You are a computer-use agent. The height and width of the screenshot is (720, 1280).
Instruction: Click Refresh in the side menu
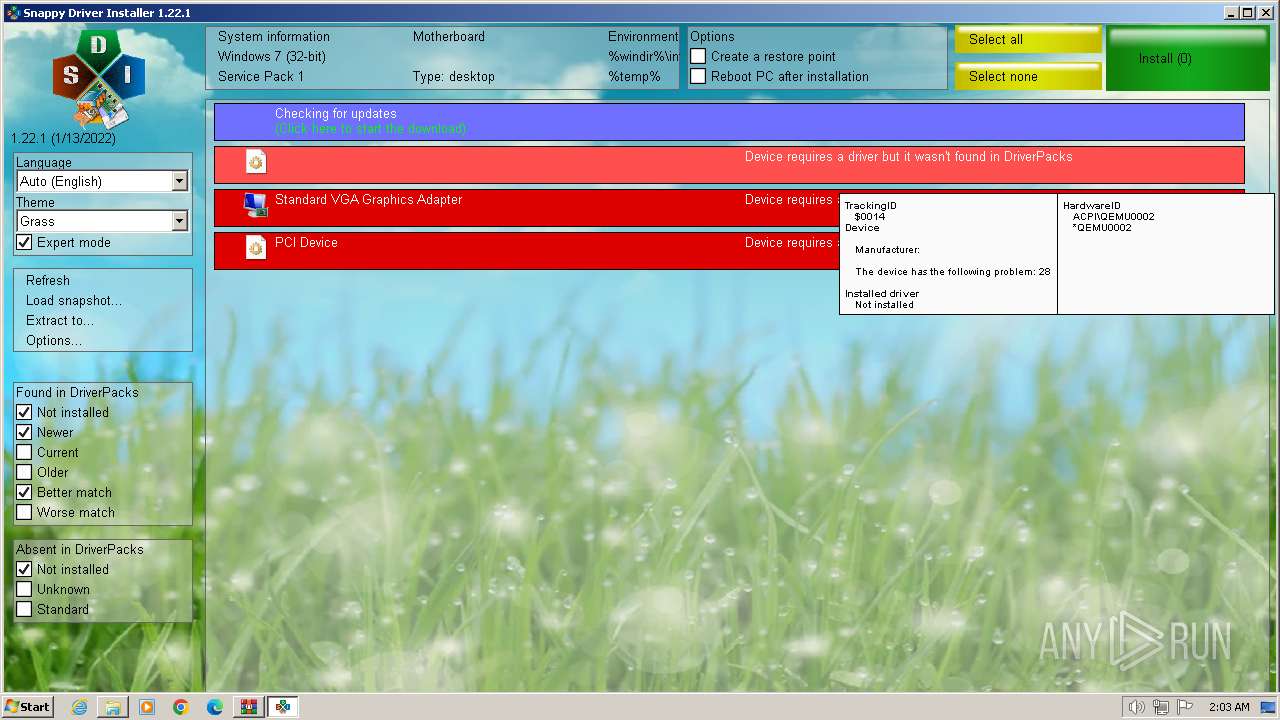(48, 281)
